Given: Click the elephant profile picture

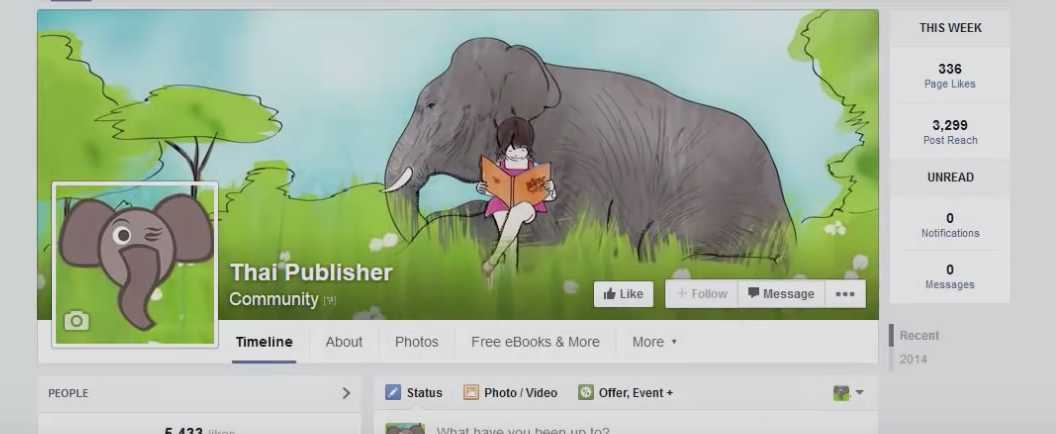Looking at the screenshot, I should [x=135, y=264].
